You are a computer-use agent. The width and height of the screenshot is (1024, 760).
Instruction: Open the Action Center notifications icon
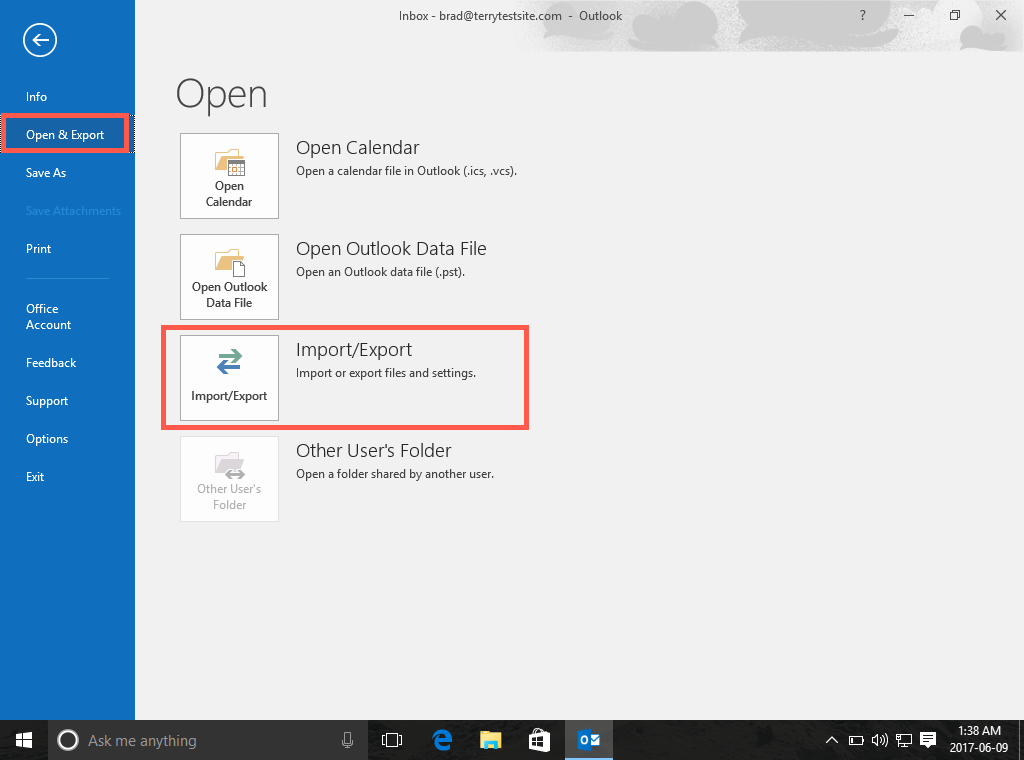[x=928, y=740]
